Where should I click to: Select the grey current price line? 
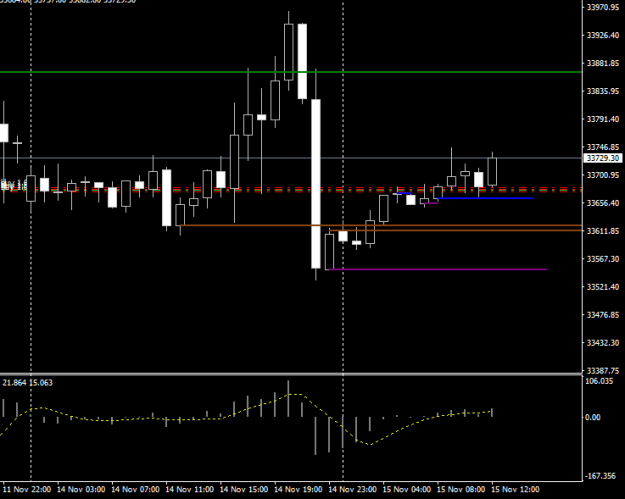click(291, 158)
